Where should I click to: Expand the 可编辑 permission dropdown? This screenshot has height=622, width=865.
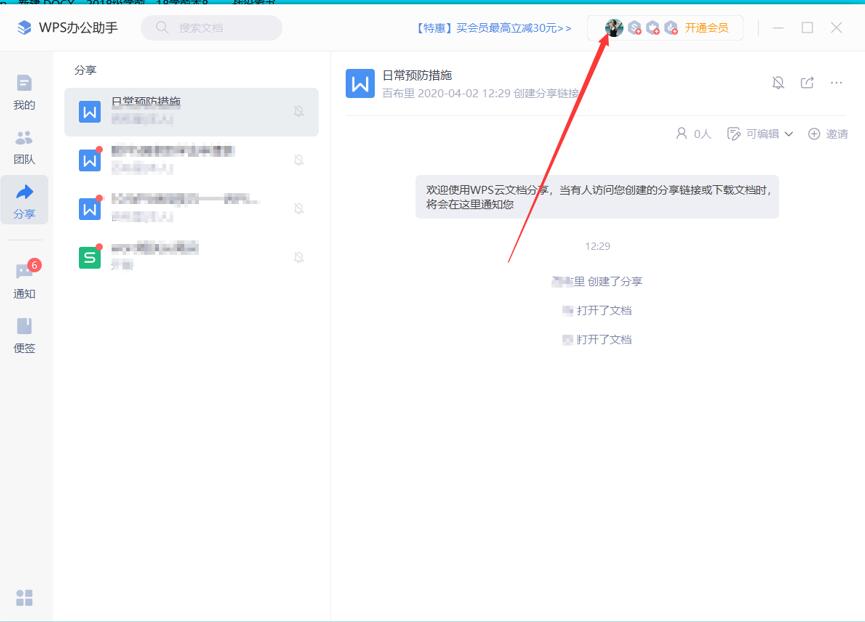760,134
